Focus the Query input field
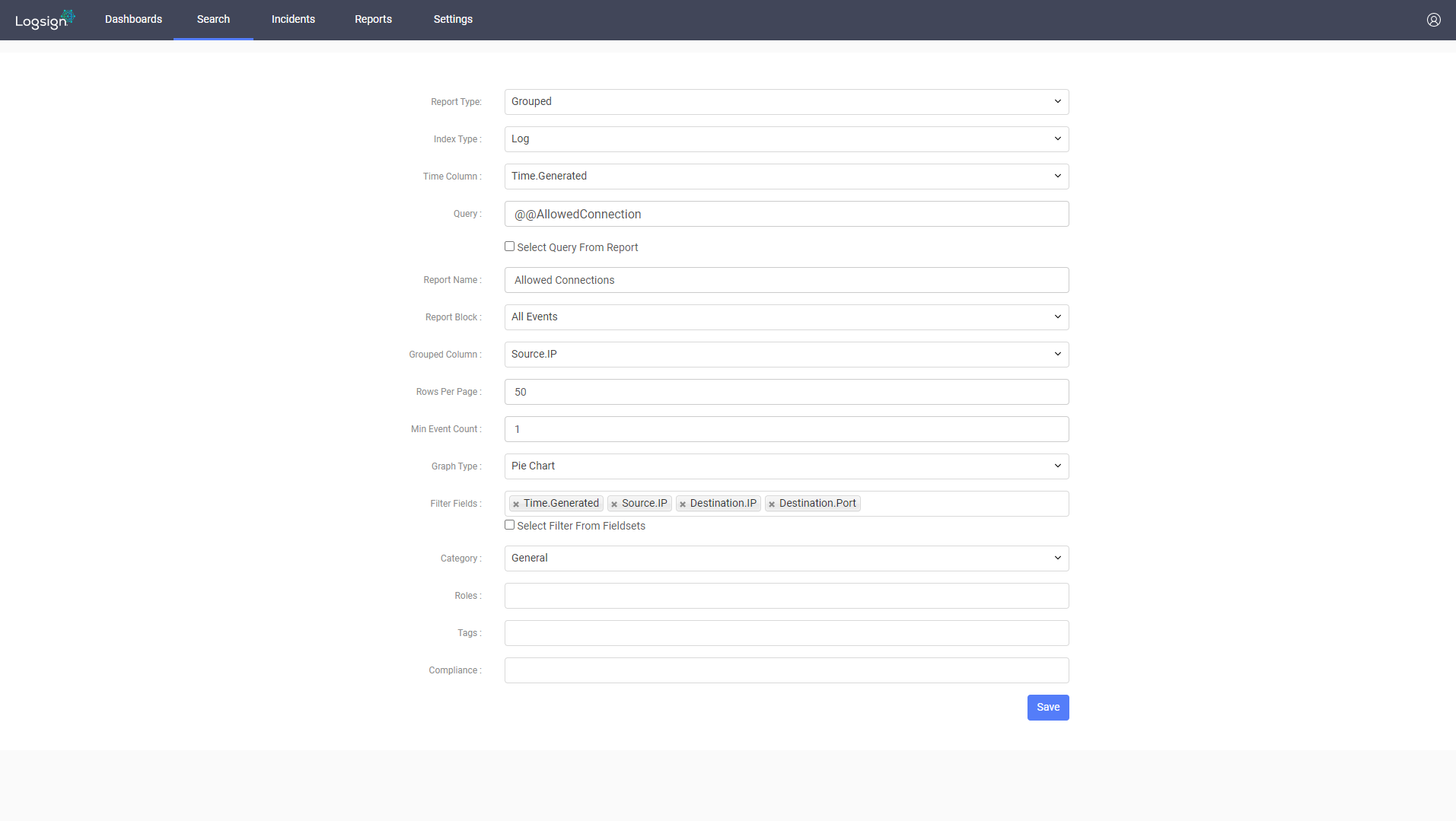 [x=786, y=214]
